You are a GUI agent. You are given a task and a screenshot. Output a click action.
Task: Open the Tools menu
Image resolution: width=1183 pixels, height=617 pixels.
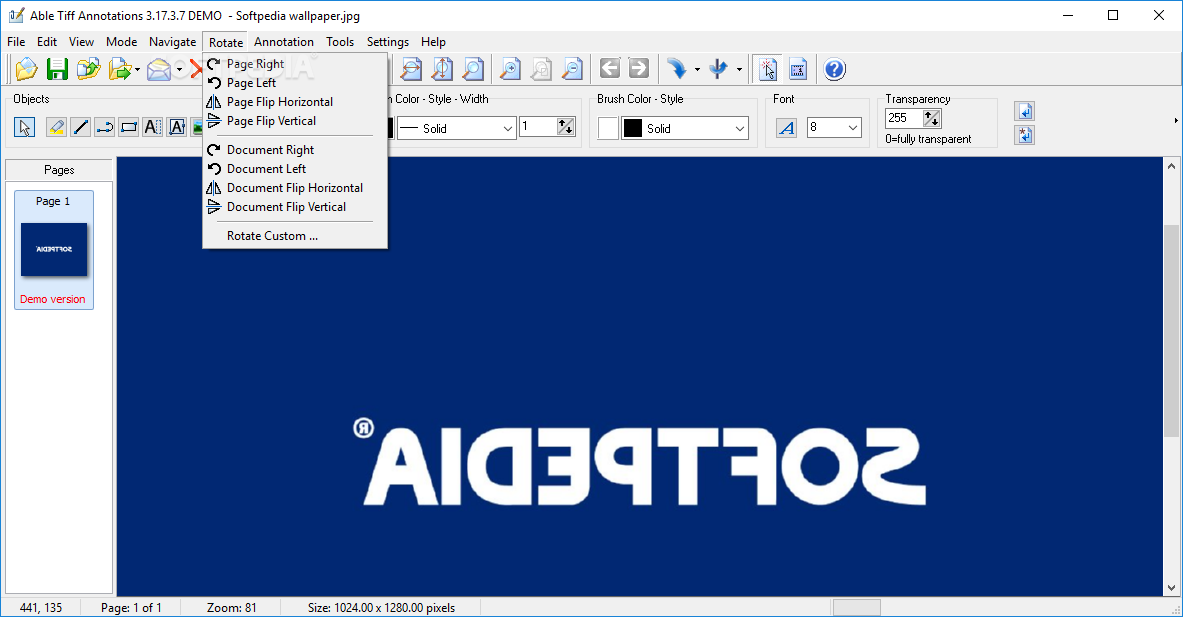[x=340, y=41]
